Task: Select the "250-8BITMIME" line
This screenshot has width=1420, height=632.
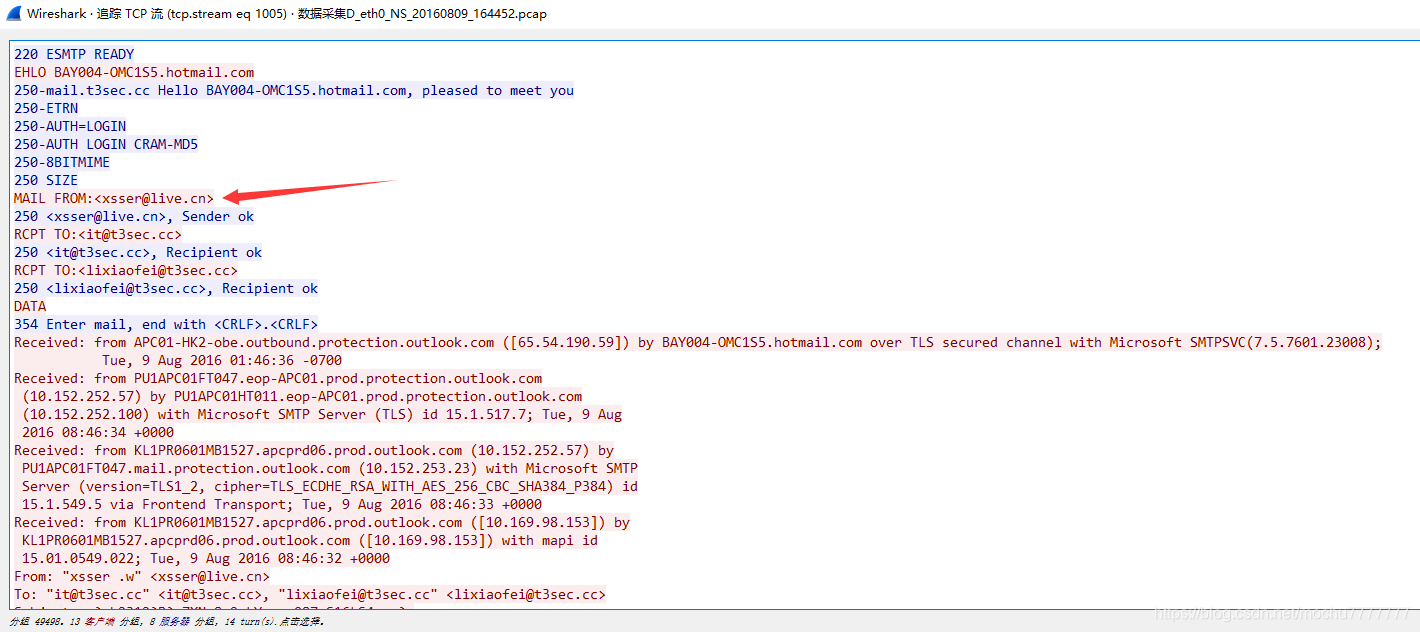Action: coord(62,162)
